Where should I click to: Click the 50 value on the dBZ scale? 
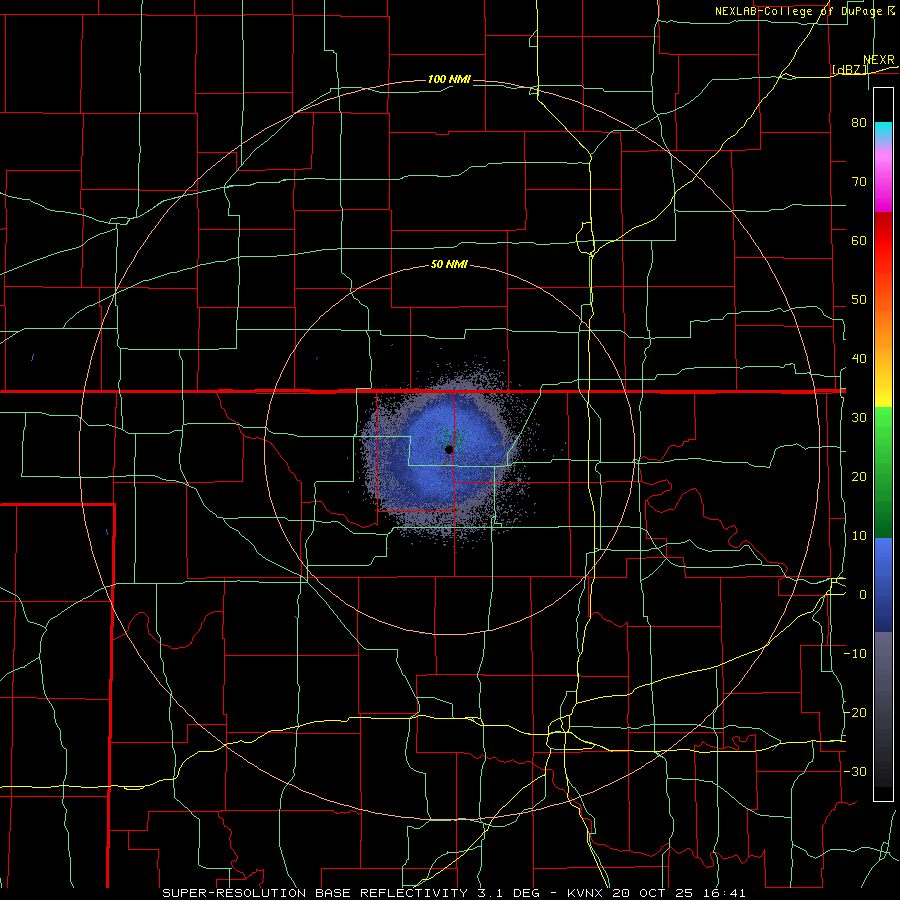859,300
